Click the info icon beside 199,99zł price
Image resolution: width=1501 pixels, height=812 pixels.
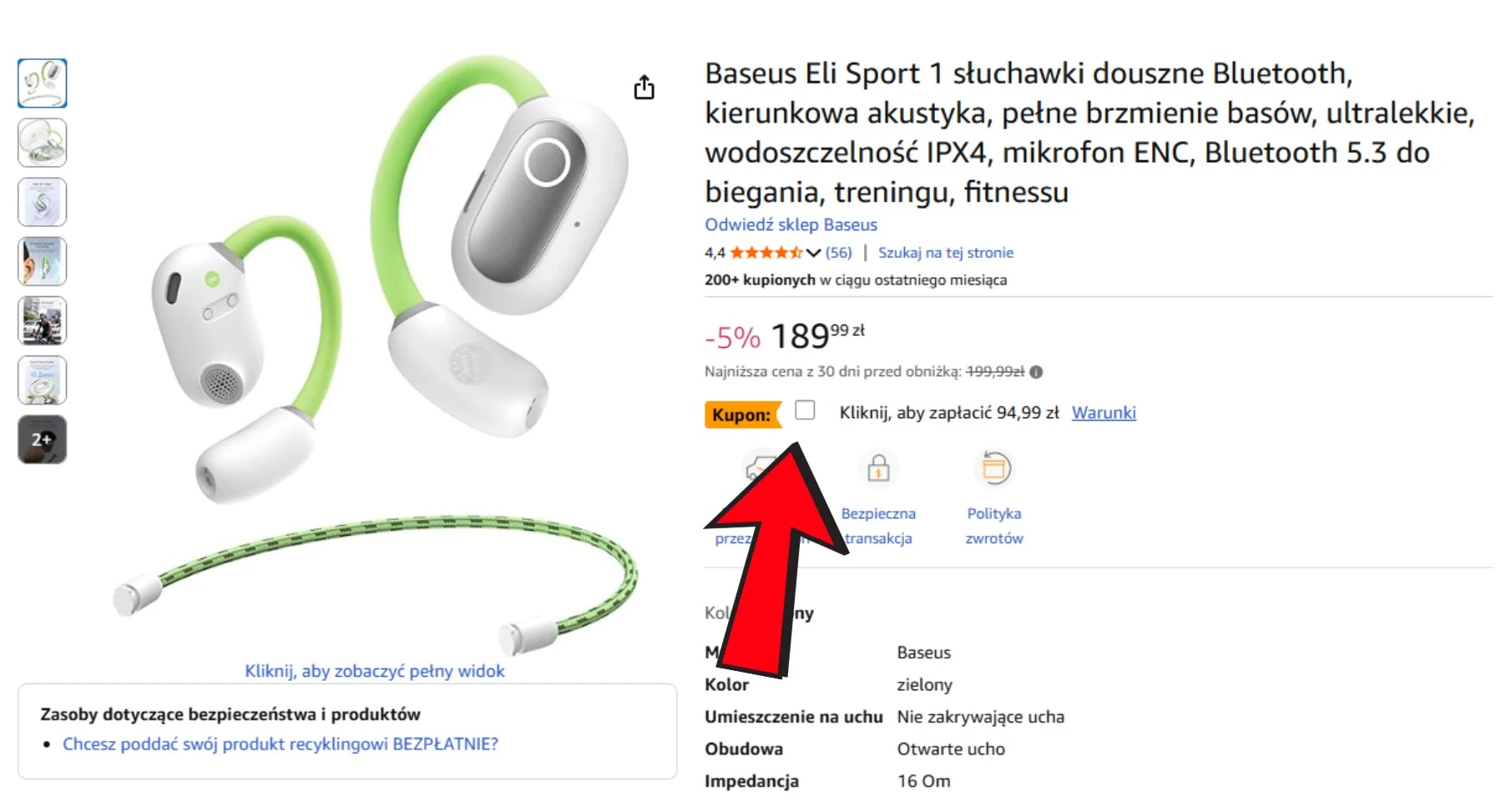(x=1036, y=372)
